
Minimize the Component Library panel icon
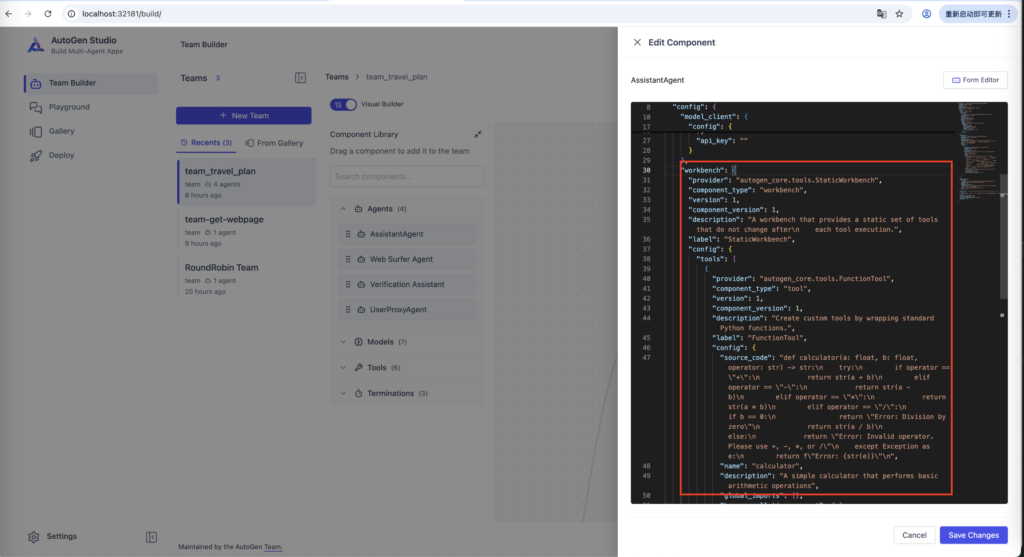478,134
